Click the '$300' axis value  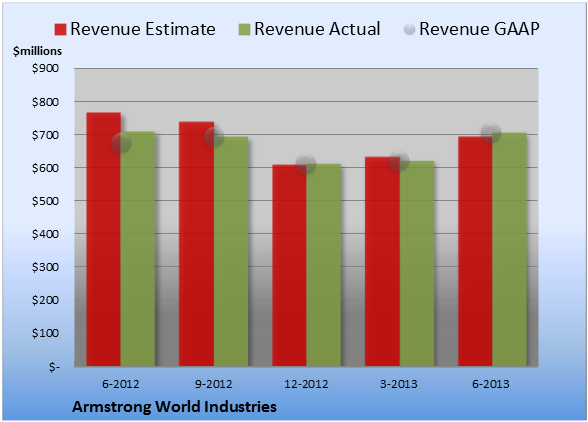pos(45,267)
